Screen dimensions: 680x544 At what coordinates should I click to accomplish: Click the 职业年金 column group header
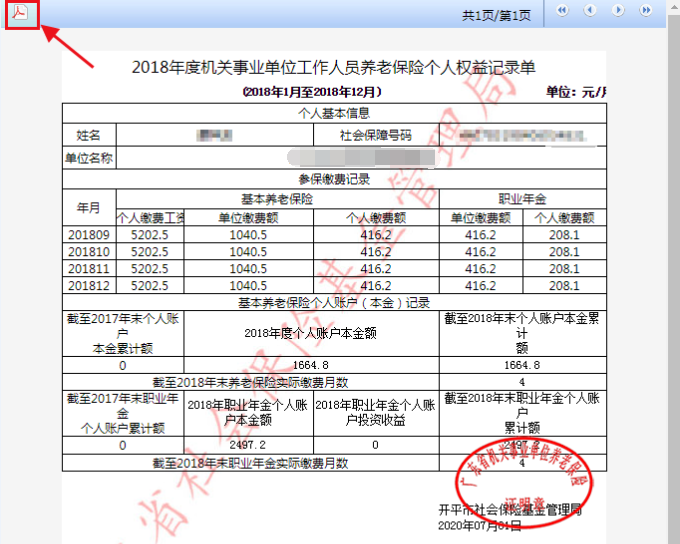(521, 198)
